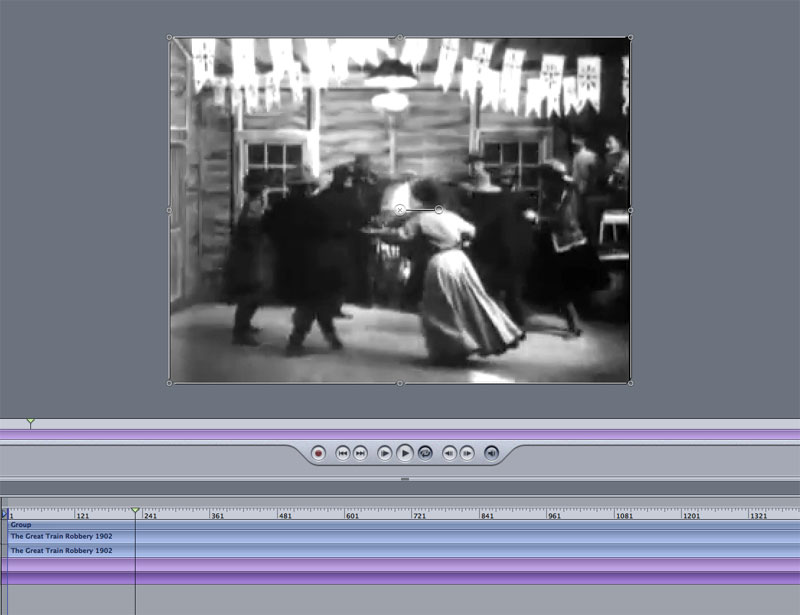Step forward one frame

(467, 453)
